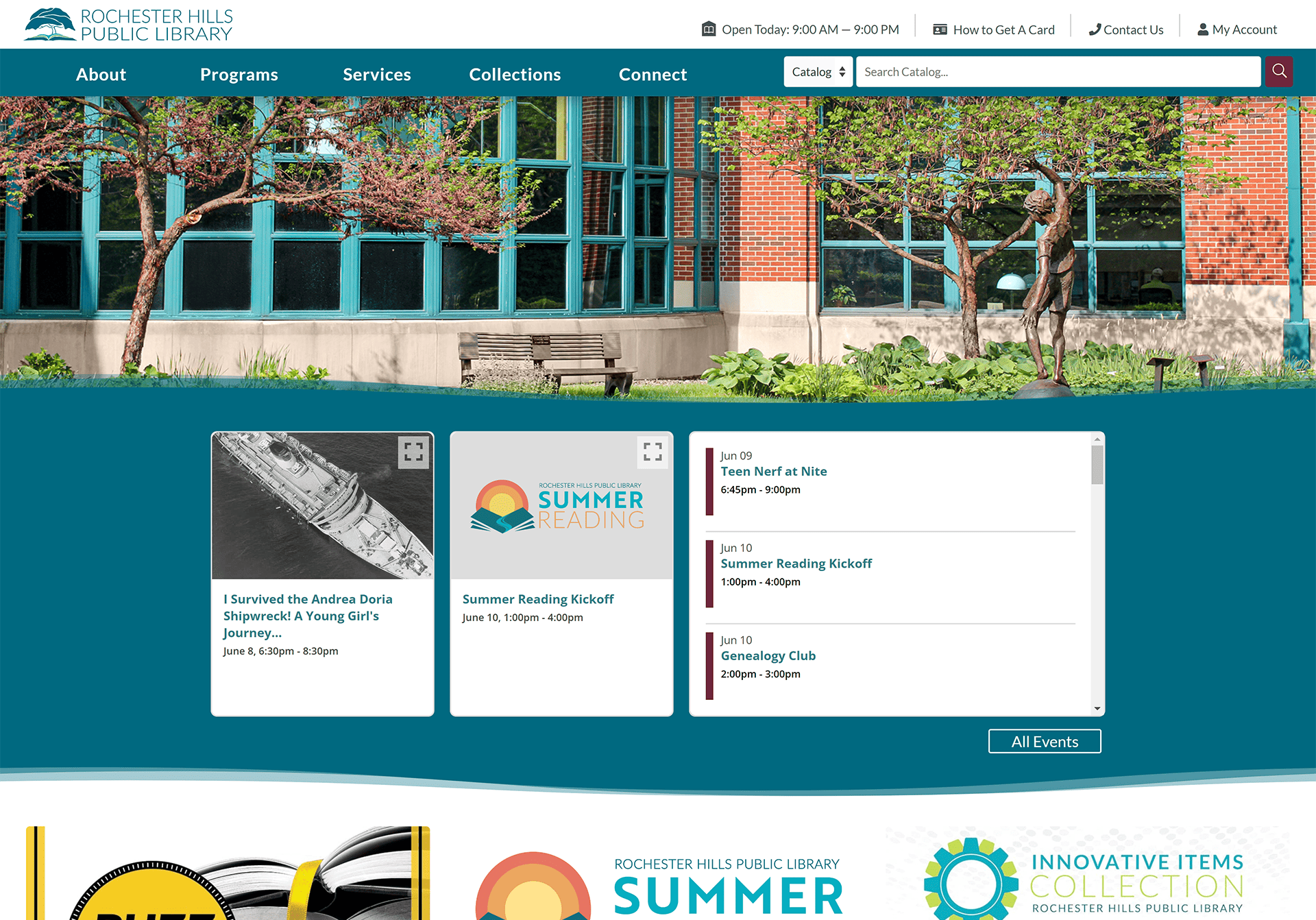
Task: Open the Collections menu
Action: (515, 74)
